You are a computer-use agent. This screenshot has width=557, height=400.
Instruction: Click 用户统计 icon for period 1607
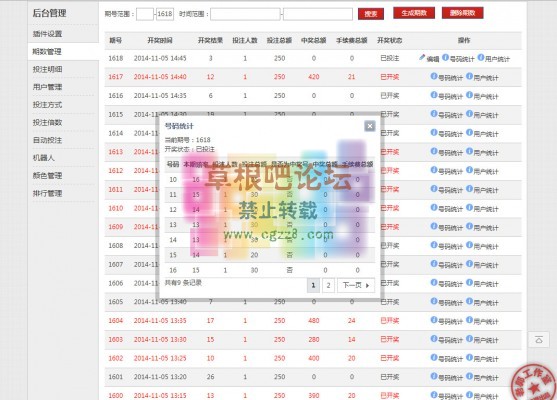(469, 264)
